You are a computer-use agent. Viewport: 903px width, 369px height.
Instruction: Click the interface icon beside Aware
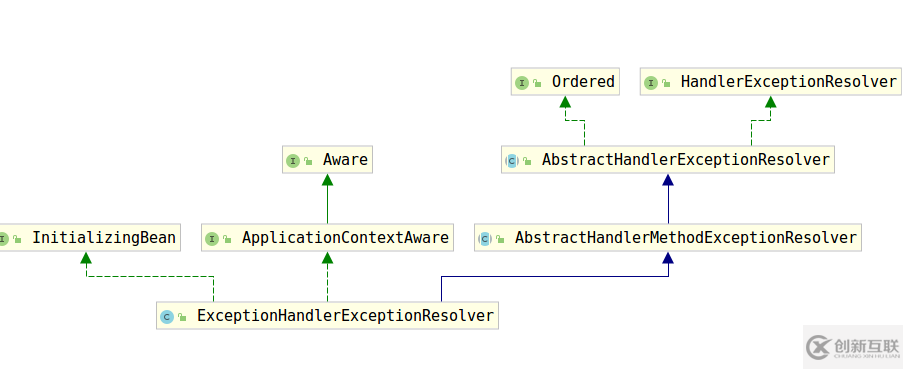click(293, 161)
